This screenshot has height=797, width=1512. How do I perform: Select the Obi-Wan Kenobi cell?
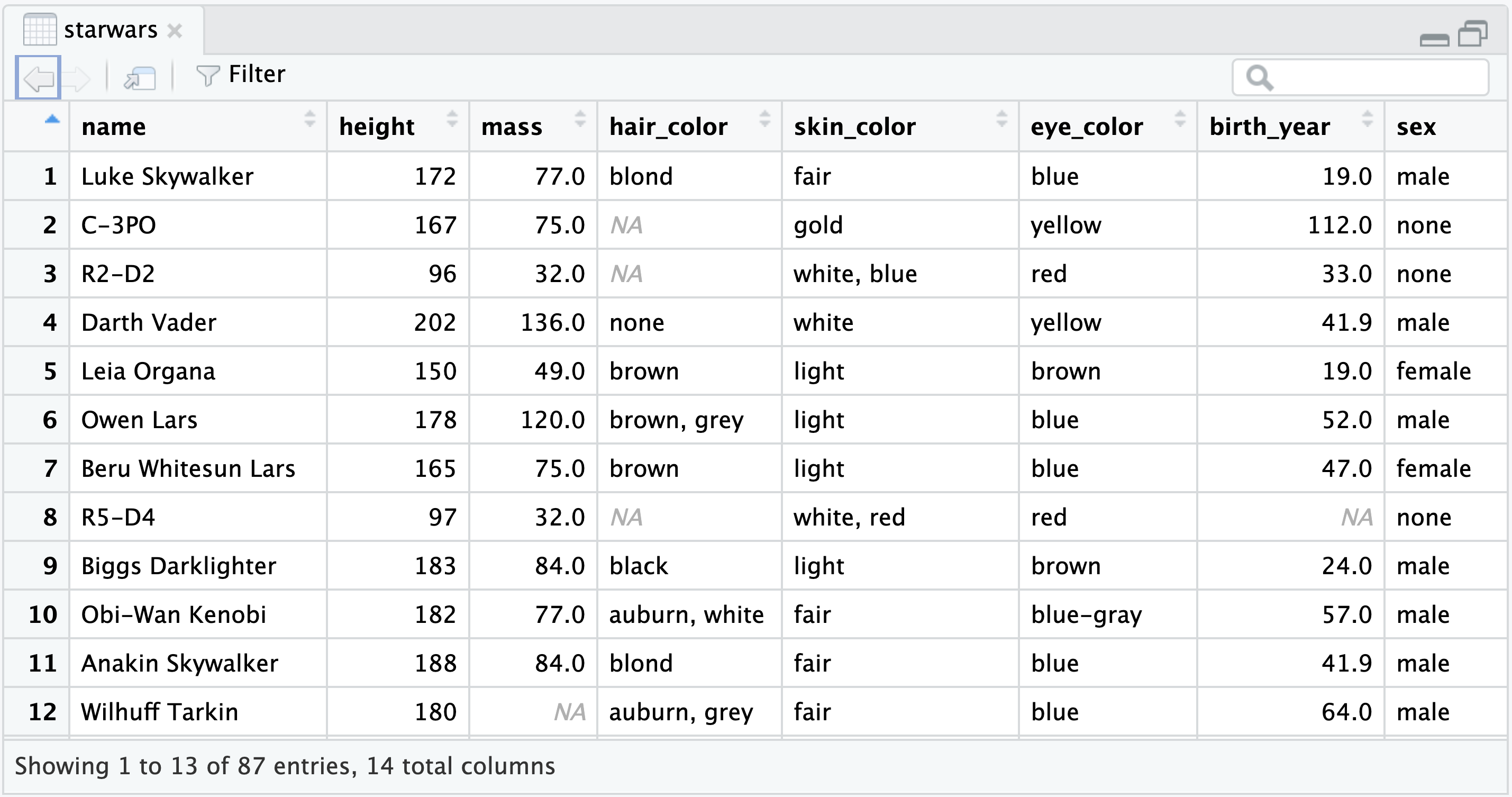198,615
